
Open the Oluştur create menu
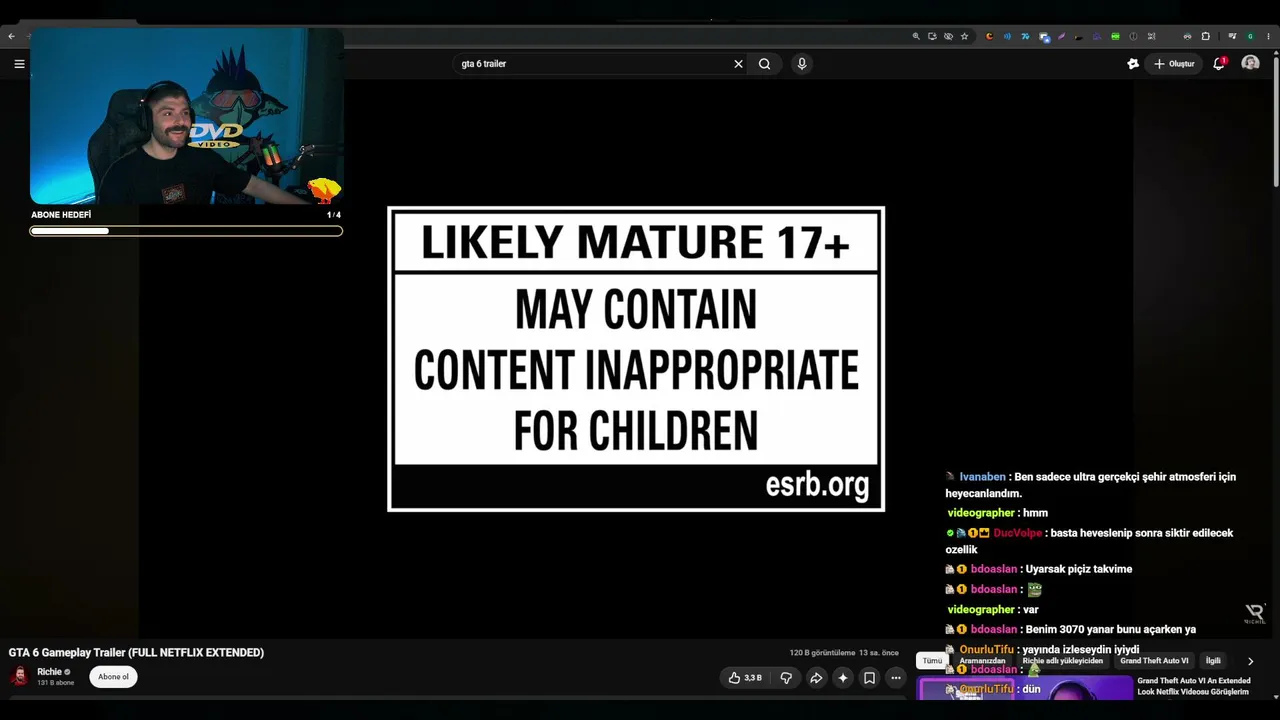1174,64
